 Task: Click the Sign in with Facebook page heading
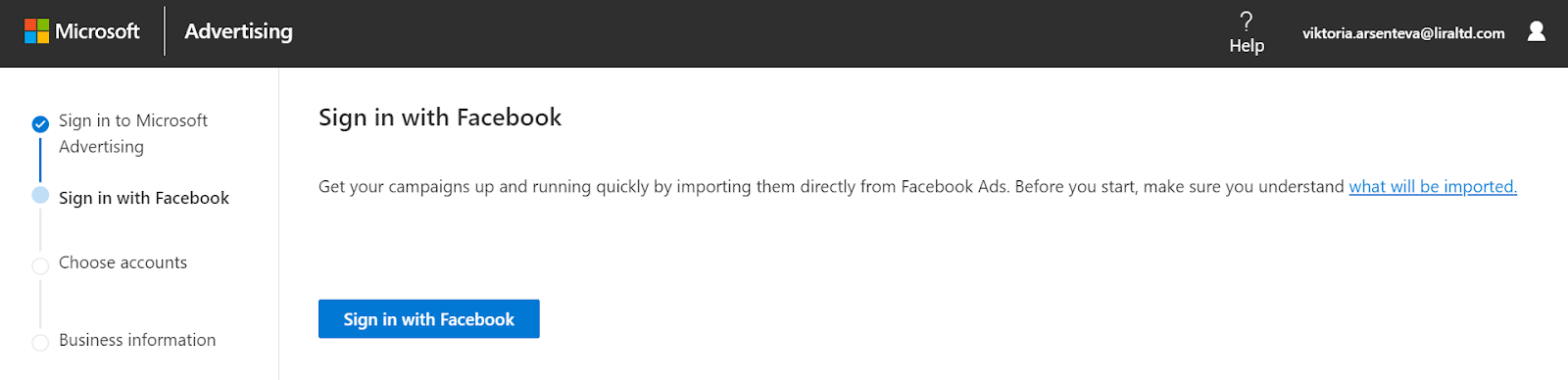(440, 118)
